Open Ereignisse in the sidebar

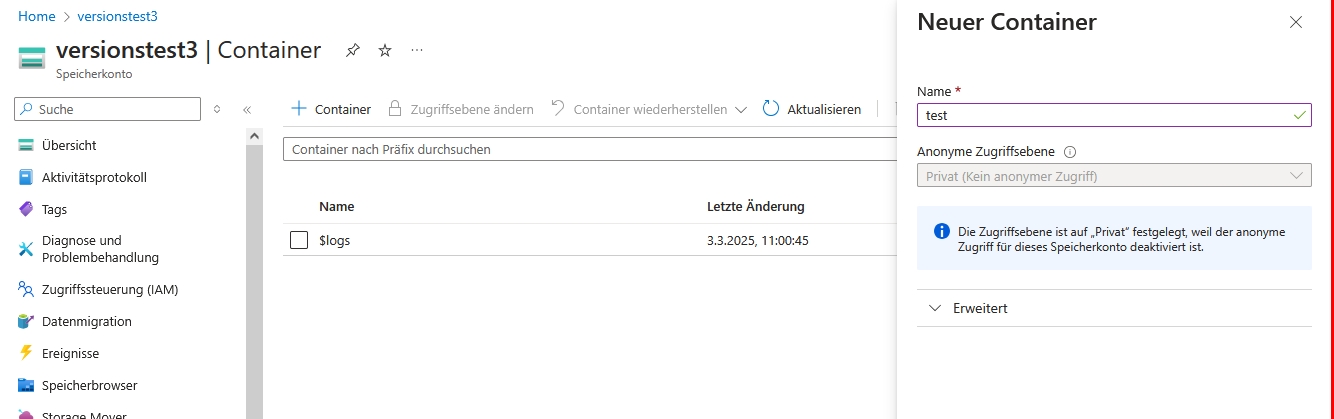click(x=70, y=353)
